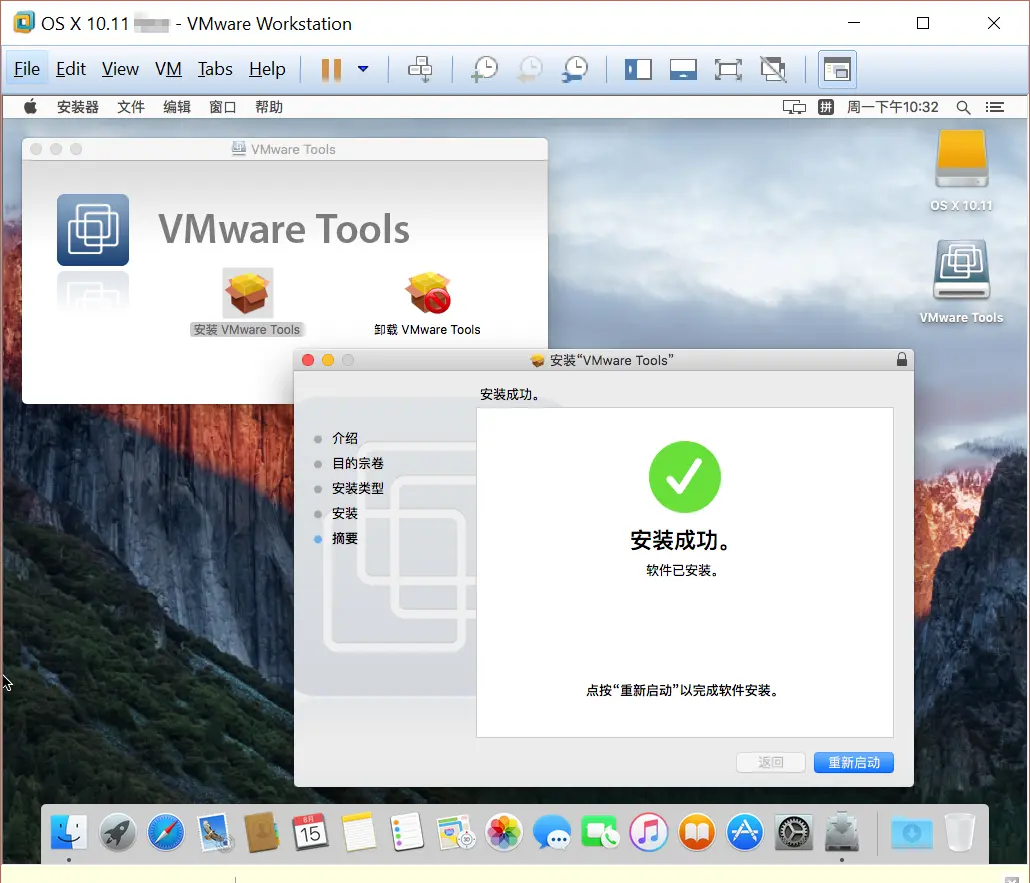This screenshot has width=1030, height=883.
Task: Click the 返回 button in the installer
Action: coord(770,762)
